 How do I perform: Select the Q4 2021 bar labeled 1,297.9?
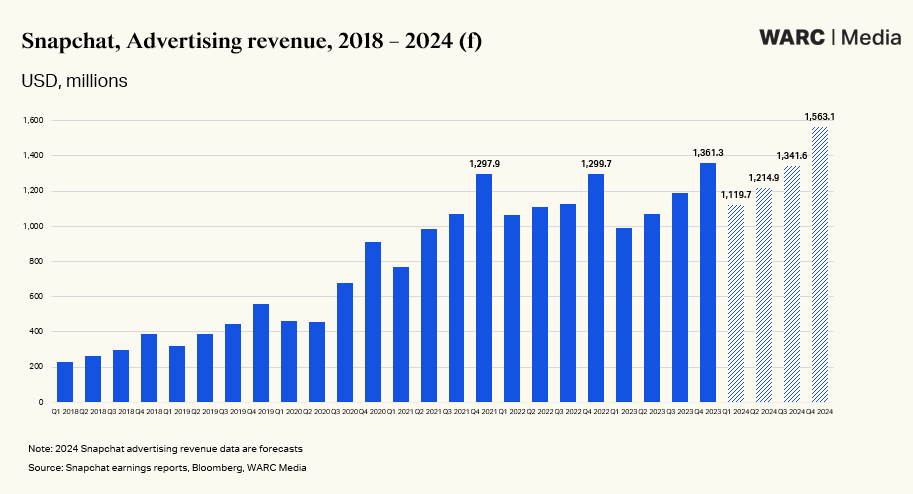484,288
